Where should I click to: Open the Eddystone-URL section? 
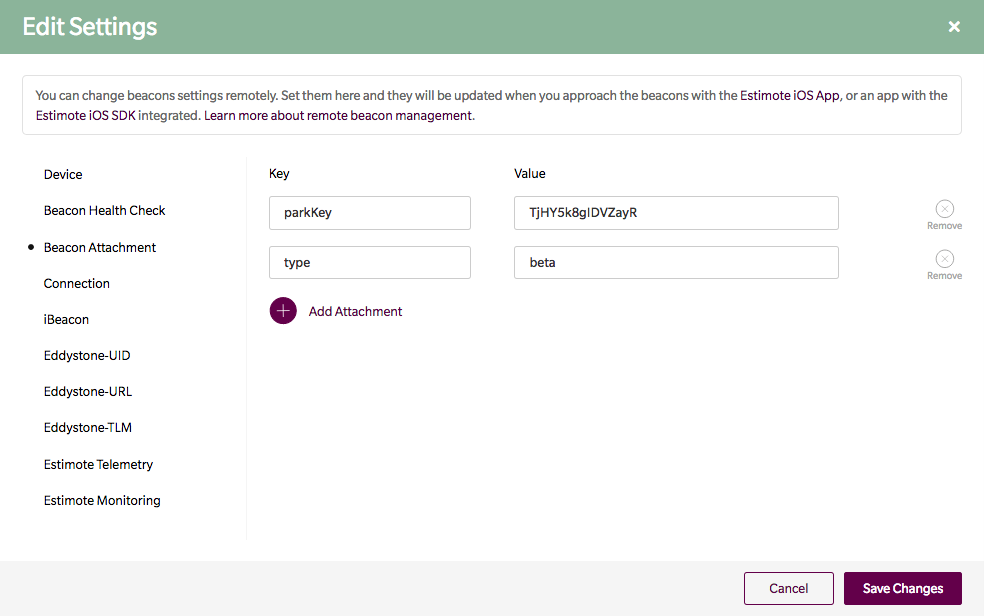point(88,391)
